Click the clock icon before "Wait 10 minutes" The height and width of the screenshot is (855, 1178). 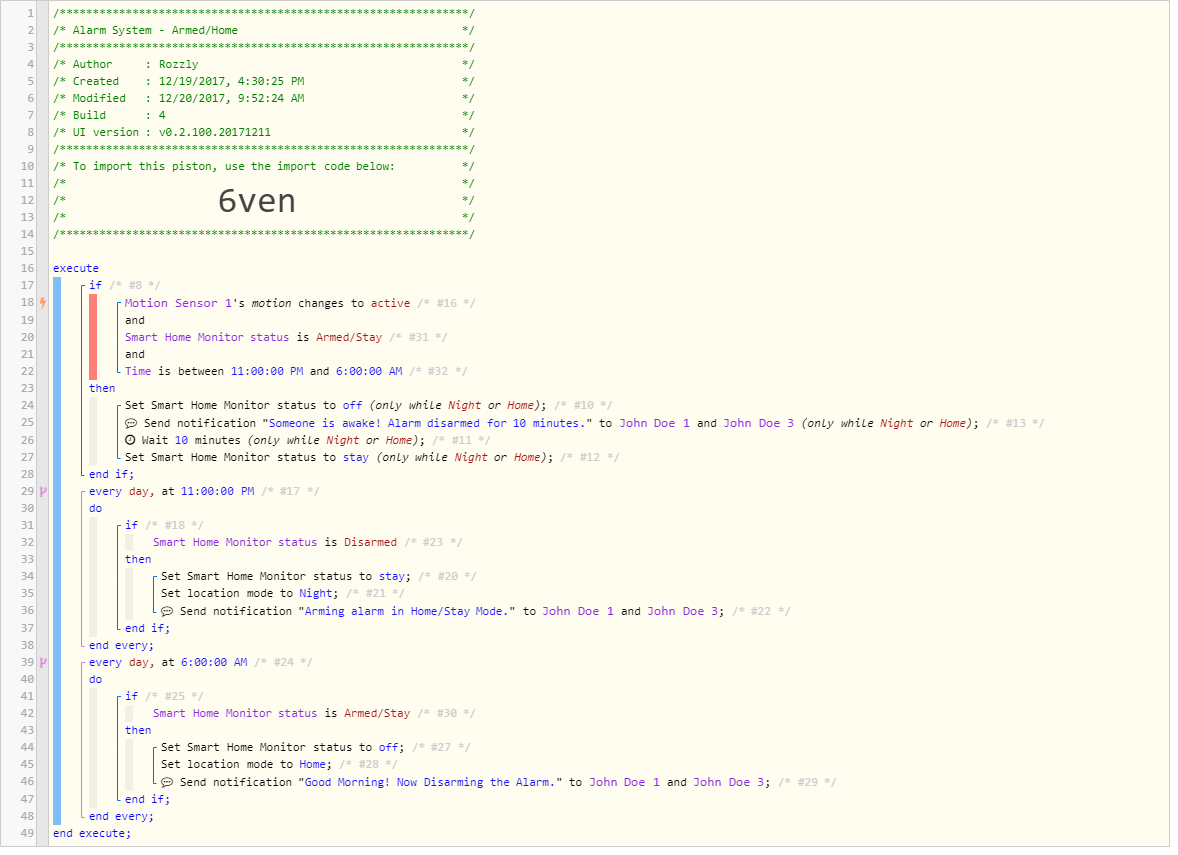[130, 440]
